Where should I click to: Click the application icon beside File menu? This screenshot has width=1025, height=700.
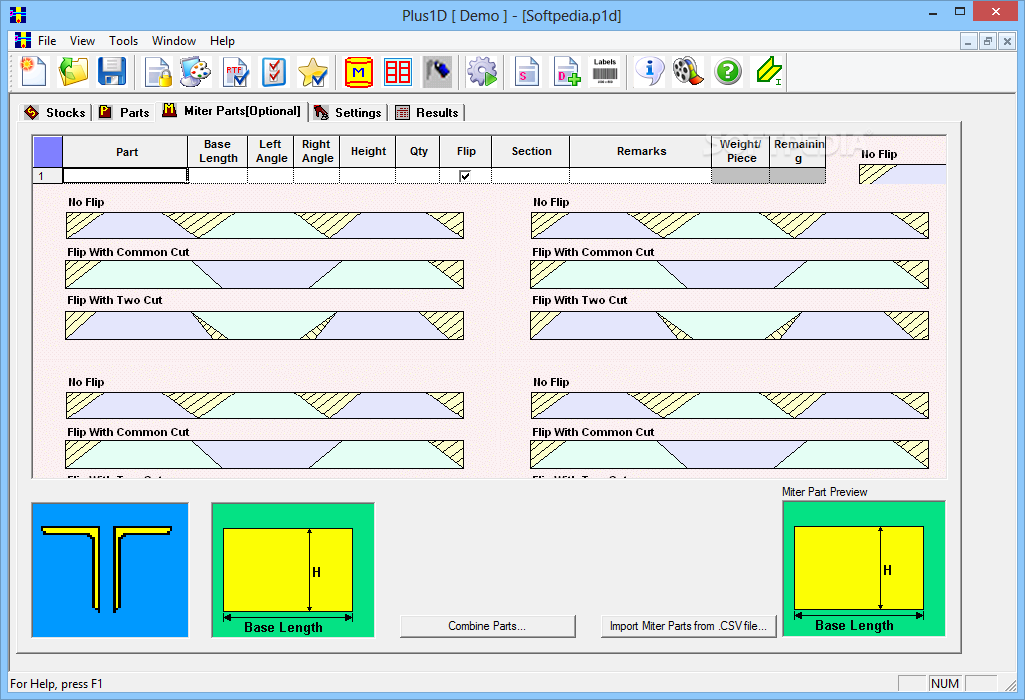tap(23, 41)
